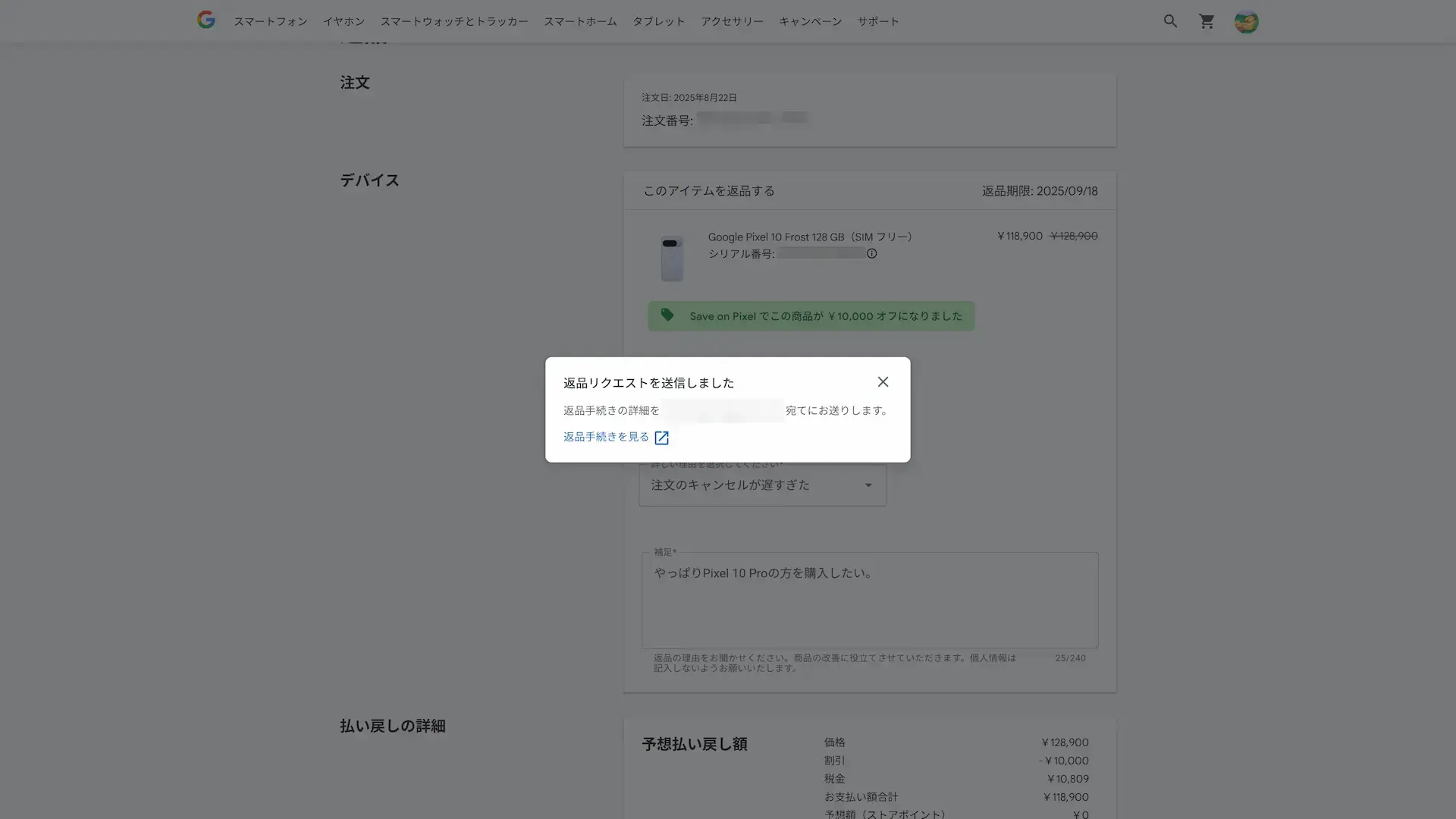1456x819 pixels.
Task: Close the 返品リクエストを送信しました dialog
Action: [x=883, y=381]
